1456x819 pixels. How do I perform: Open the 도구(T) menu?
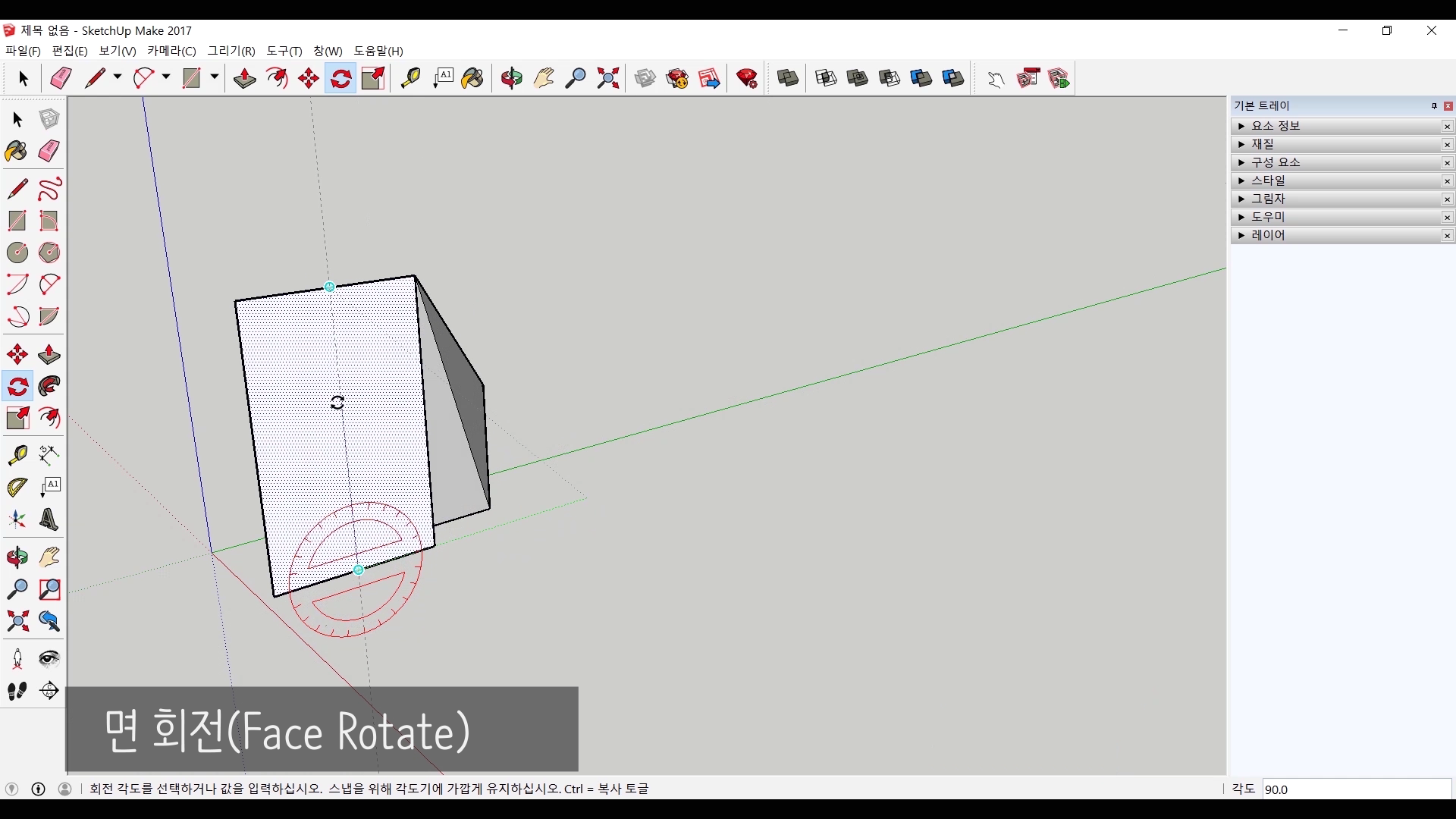tap(284, 51)
